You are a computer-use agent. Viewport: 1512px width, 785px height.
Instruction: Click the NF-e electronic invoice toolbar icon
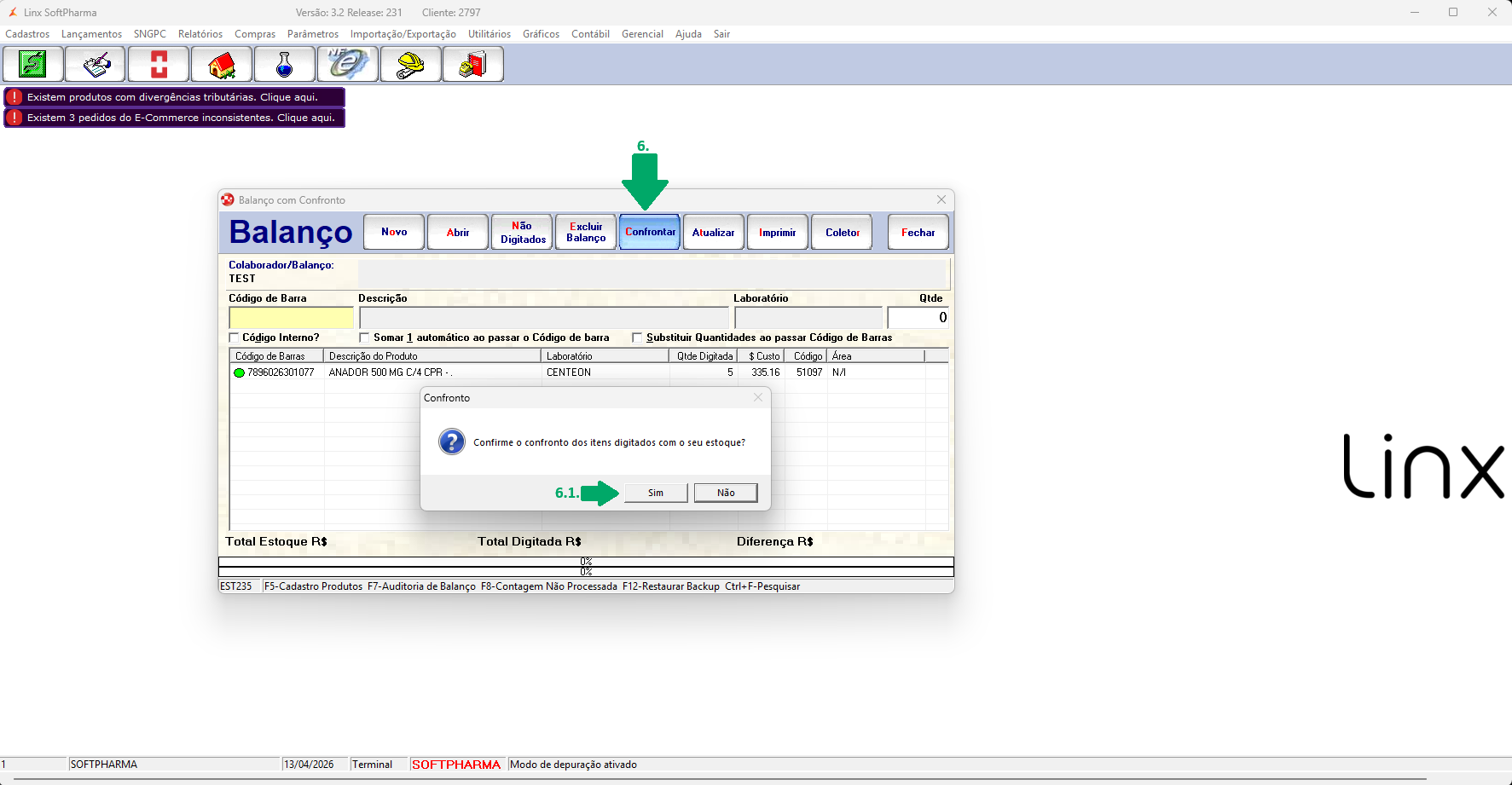[348, 64]
